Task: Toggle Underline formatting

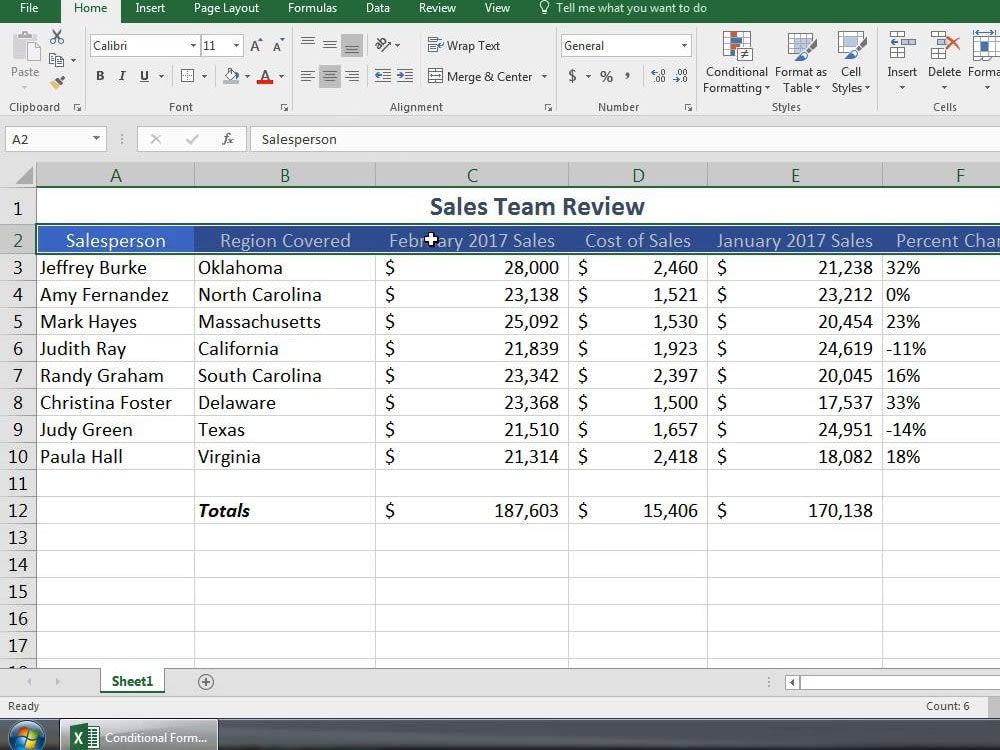Action: tap(144, 76)
